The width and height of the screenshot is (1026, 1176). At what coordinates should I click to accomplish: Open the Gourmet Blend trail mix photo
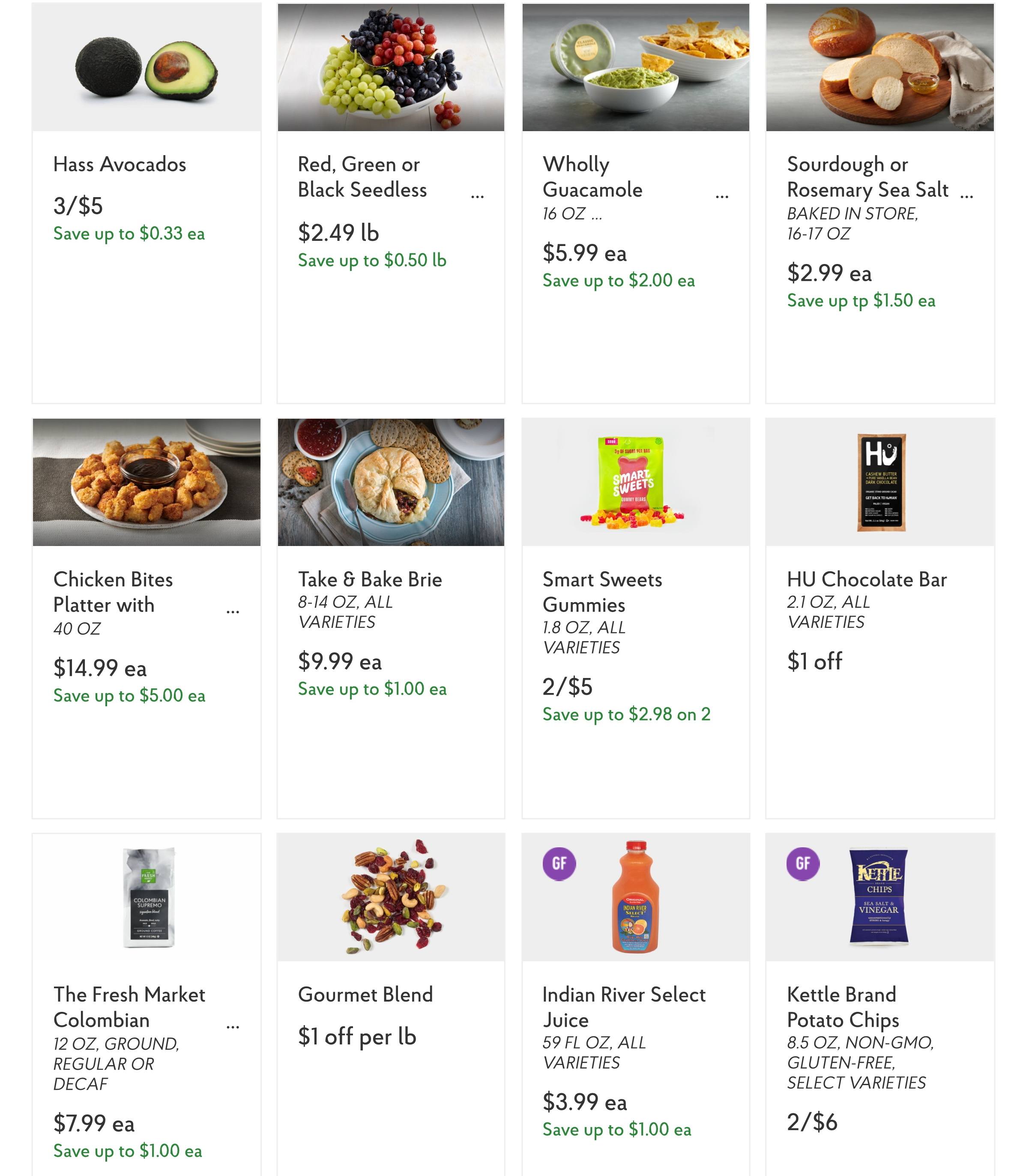click(392, 897)
